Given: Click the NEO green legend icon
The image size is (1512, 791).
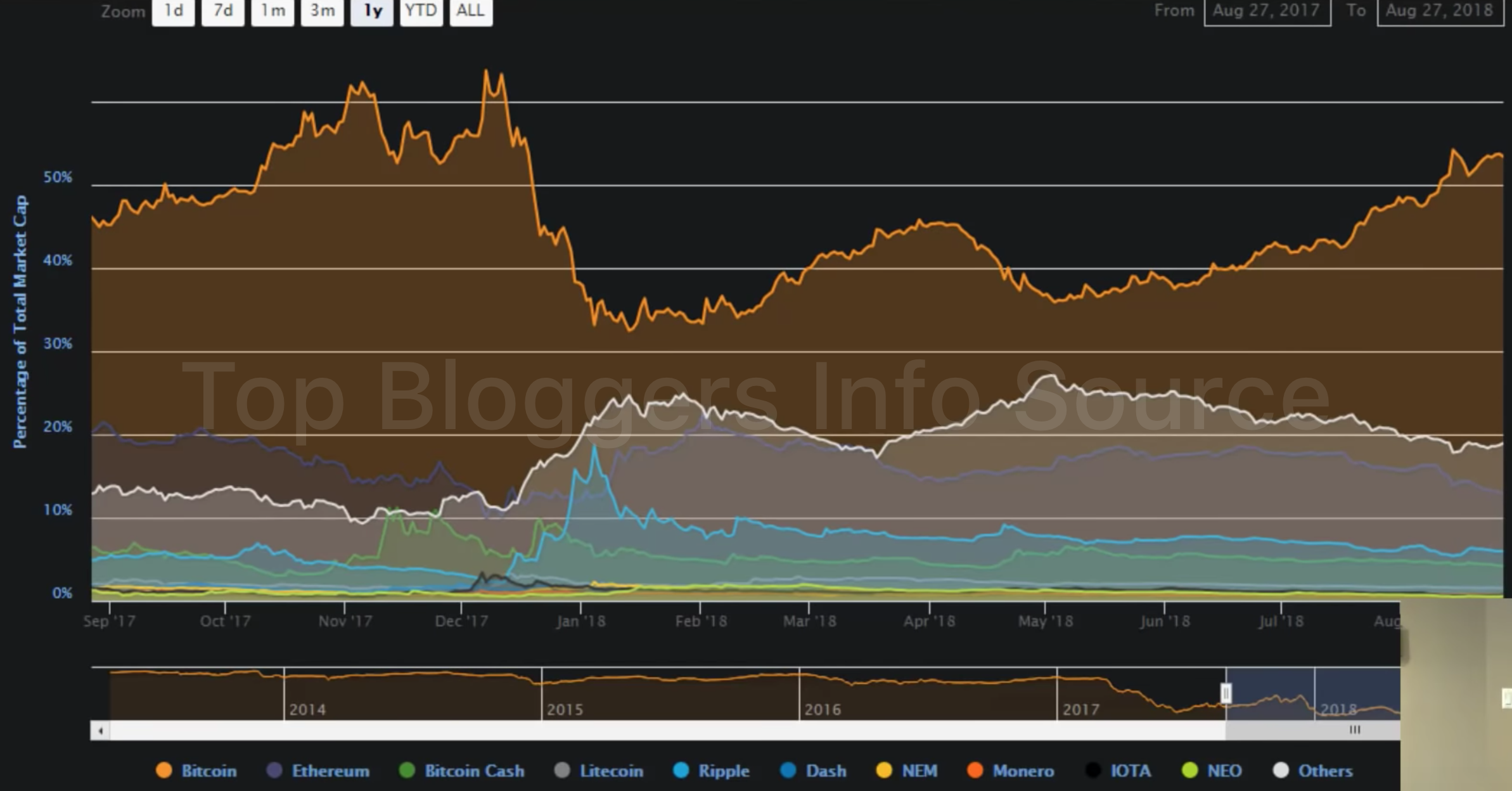Looking at the screenshot, I should [1190, 771].
